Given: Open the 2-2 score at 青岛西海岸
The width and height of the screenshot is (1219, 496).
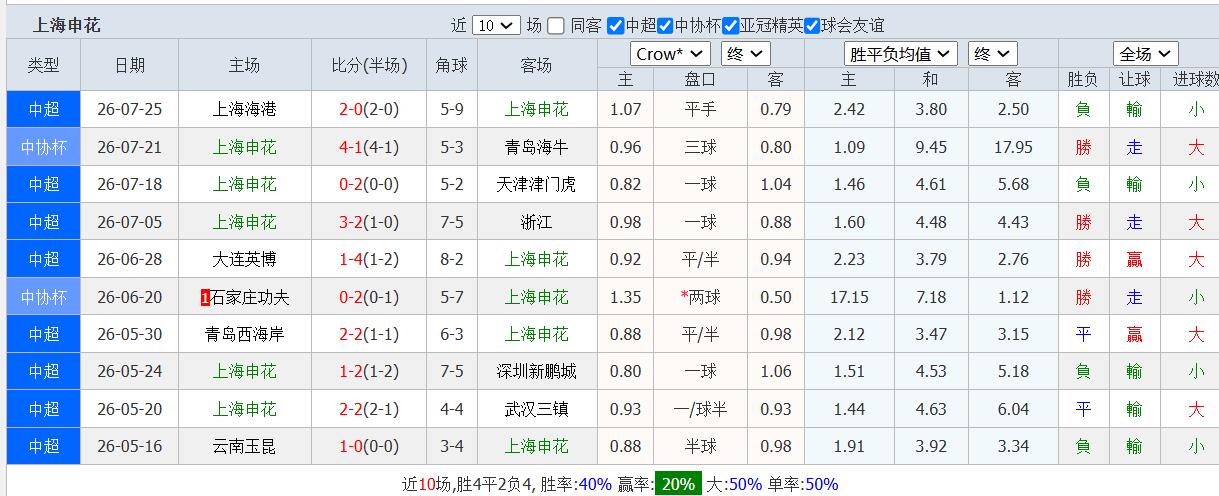Looking at the screenshot, I should [350, 334].
